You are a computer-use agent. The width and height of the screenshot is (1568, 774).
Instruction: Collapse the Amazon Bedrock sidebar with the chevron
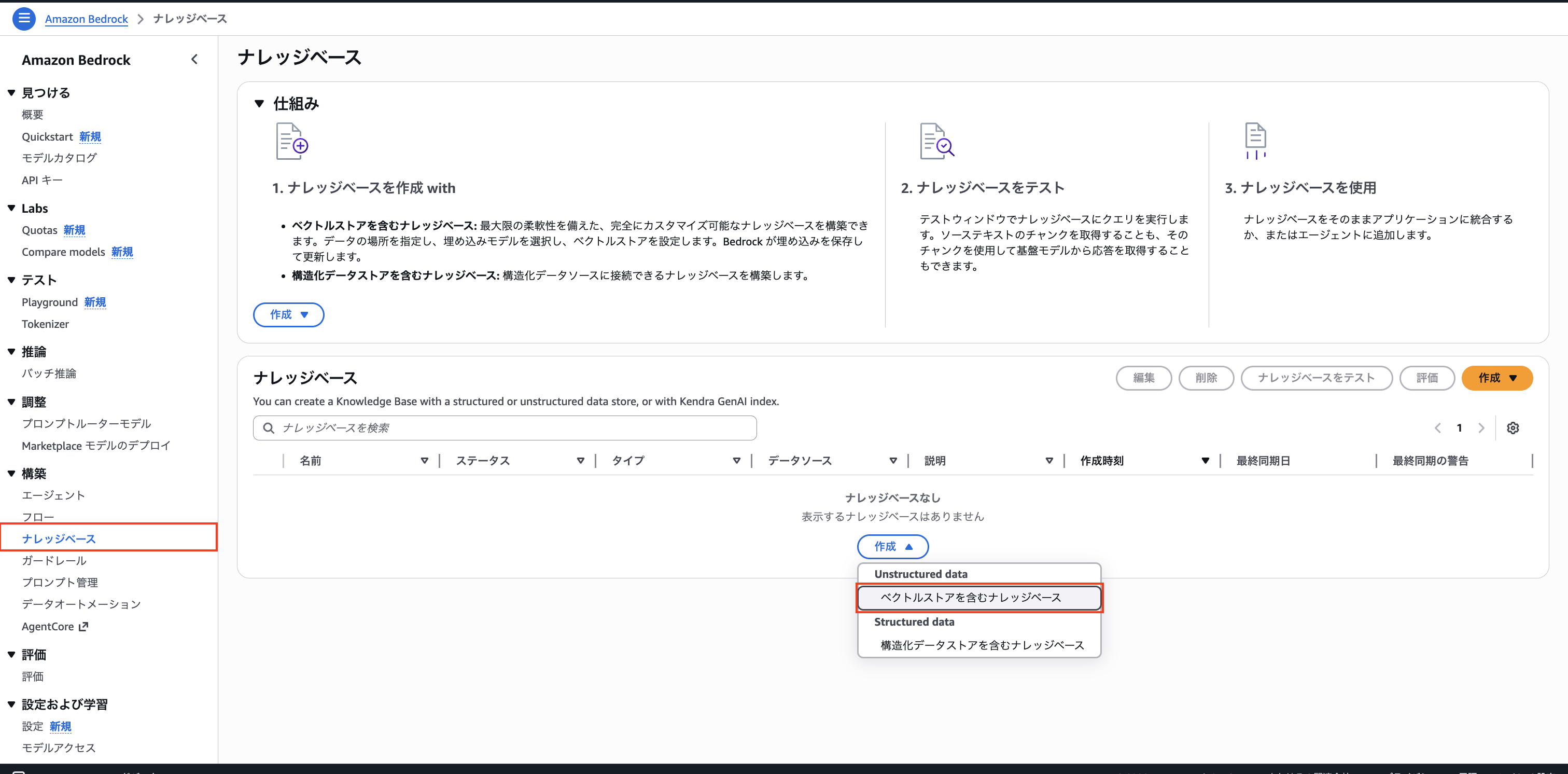[x=195, y=59]
